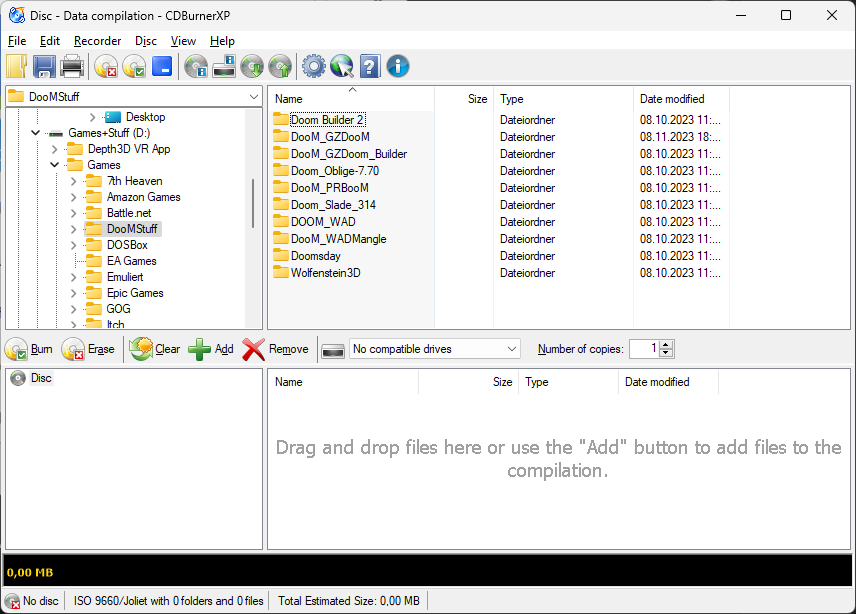Select Epic Games in folder tree

click(x=135, y=293)
